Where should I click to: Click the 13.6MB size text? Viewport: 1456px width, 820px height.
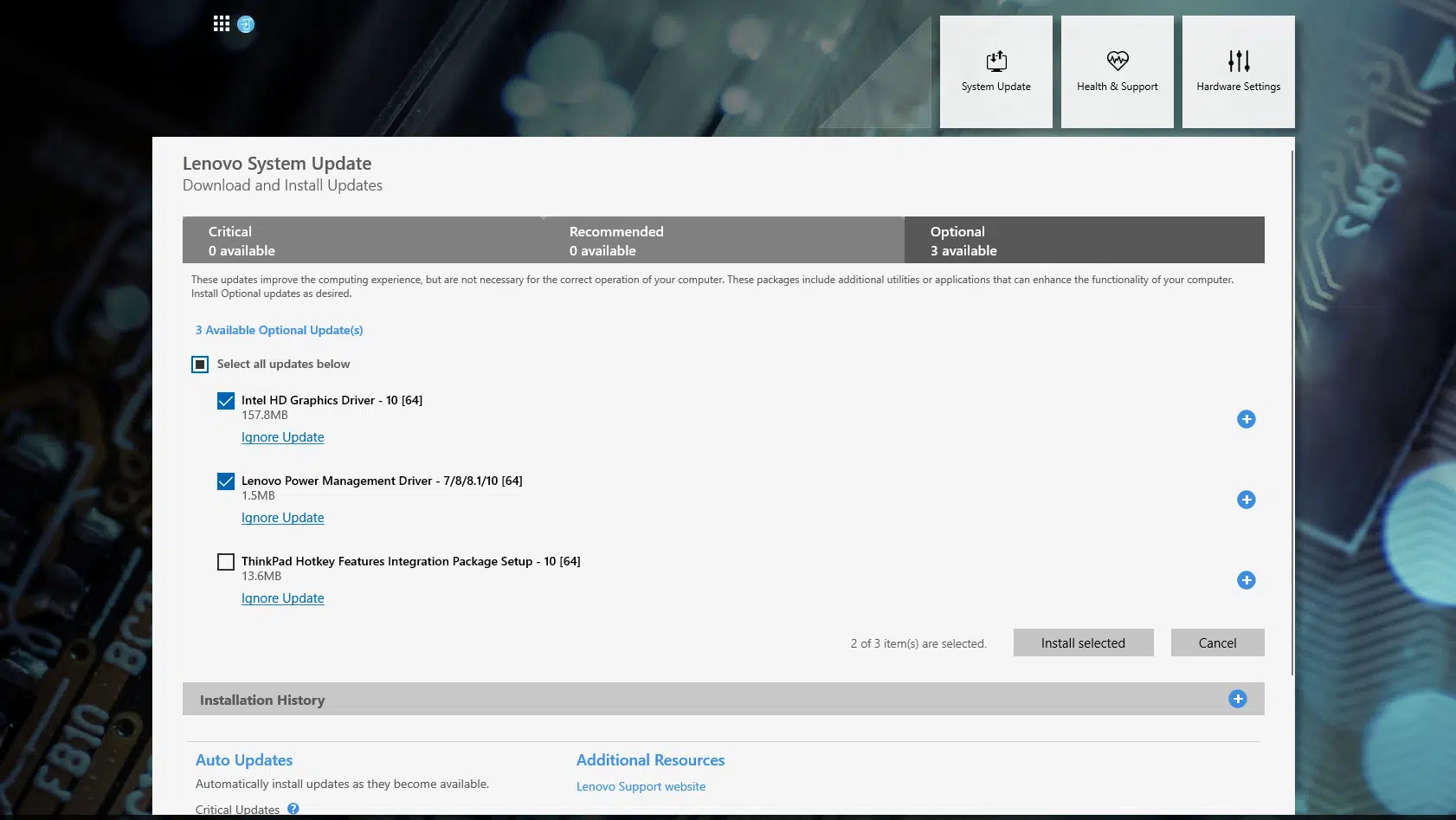(261, 577)
